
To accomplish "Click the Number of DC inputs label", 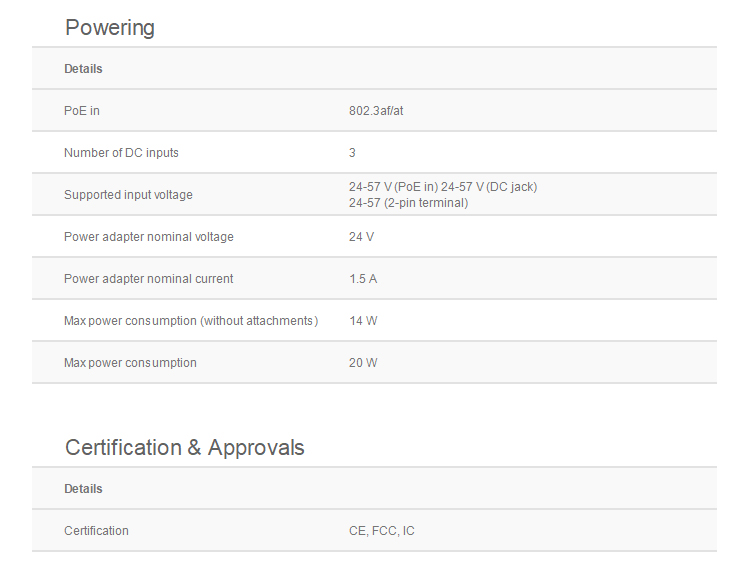I will [x=121, y=153].
